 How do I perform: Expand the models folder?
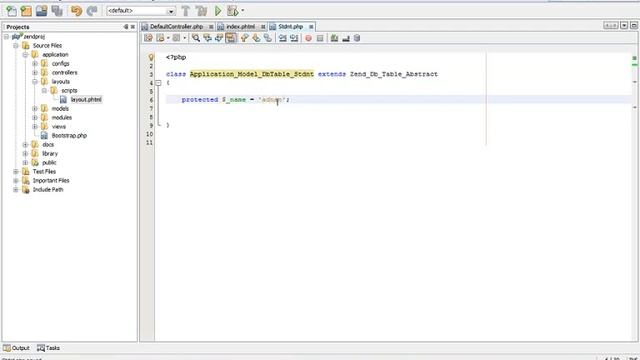point(35,109)
